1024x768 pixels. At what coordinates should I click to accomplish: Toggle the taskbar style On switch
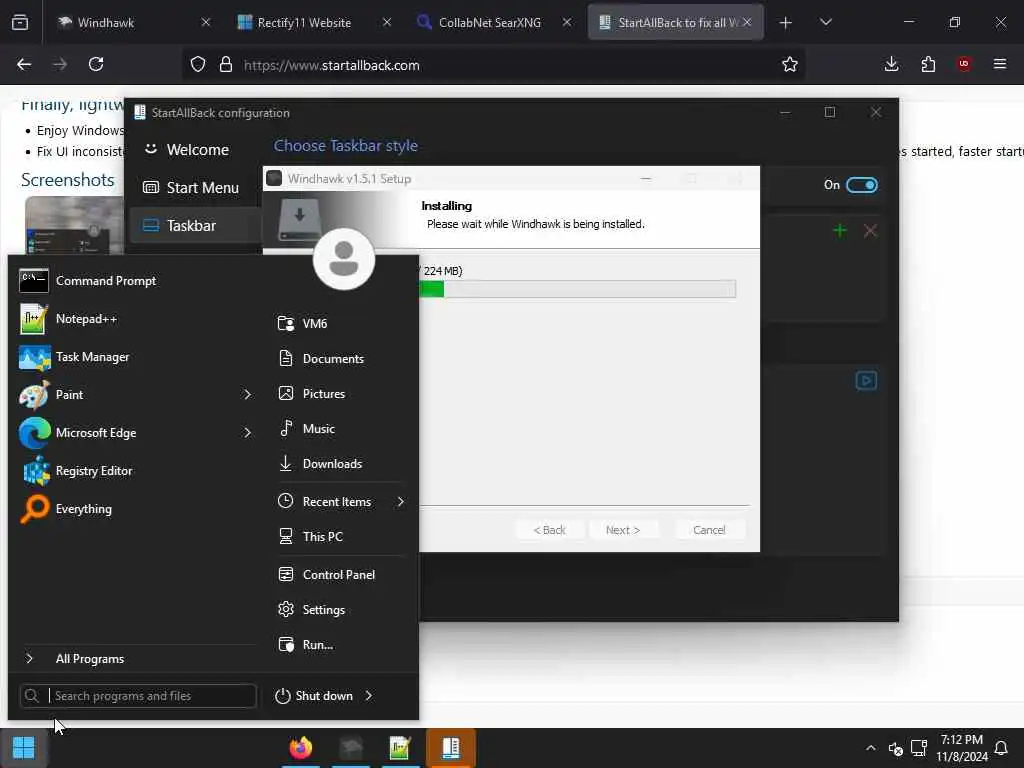point(861,185)
